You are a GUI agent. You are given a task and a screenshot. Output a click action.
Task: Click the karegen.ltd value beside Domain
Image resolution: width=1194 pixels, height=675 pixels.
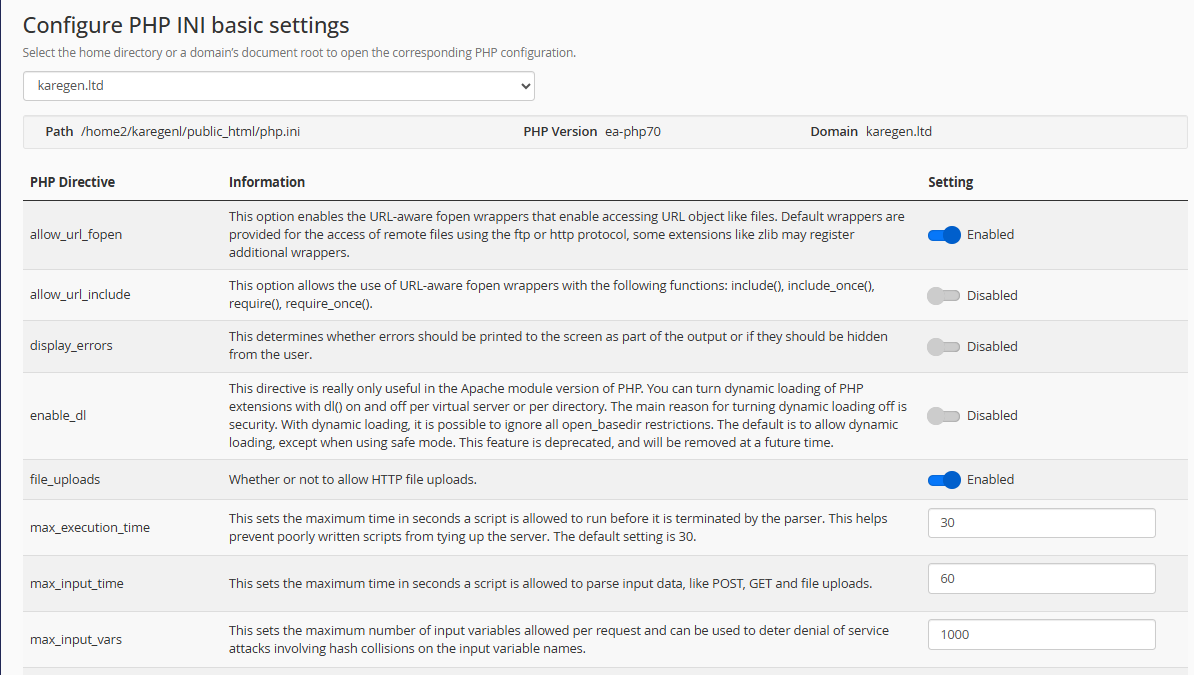click(898, 132)
